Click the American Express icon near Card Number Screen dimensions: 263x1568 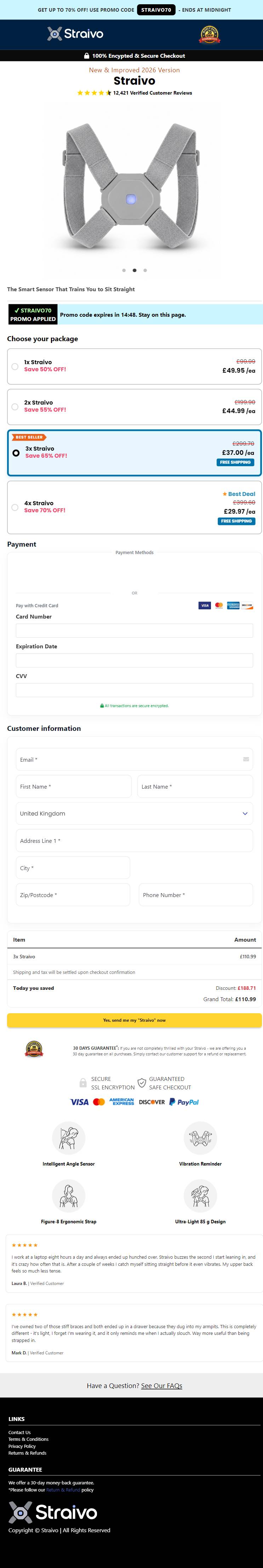click(x=233, y=606)
